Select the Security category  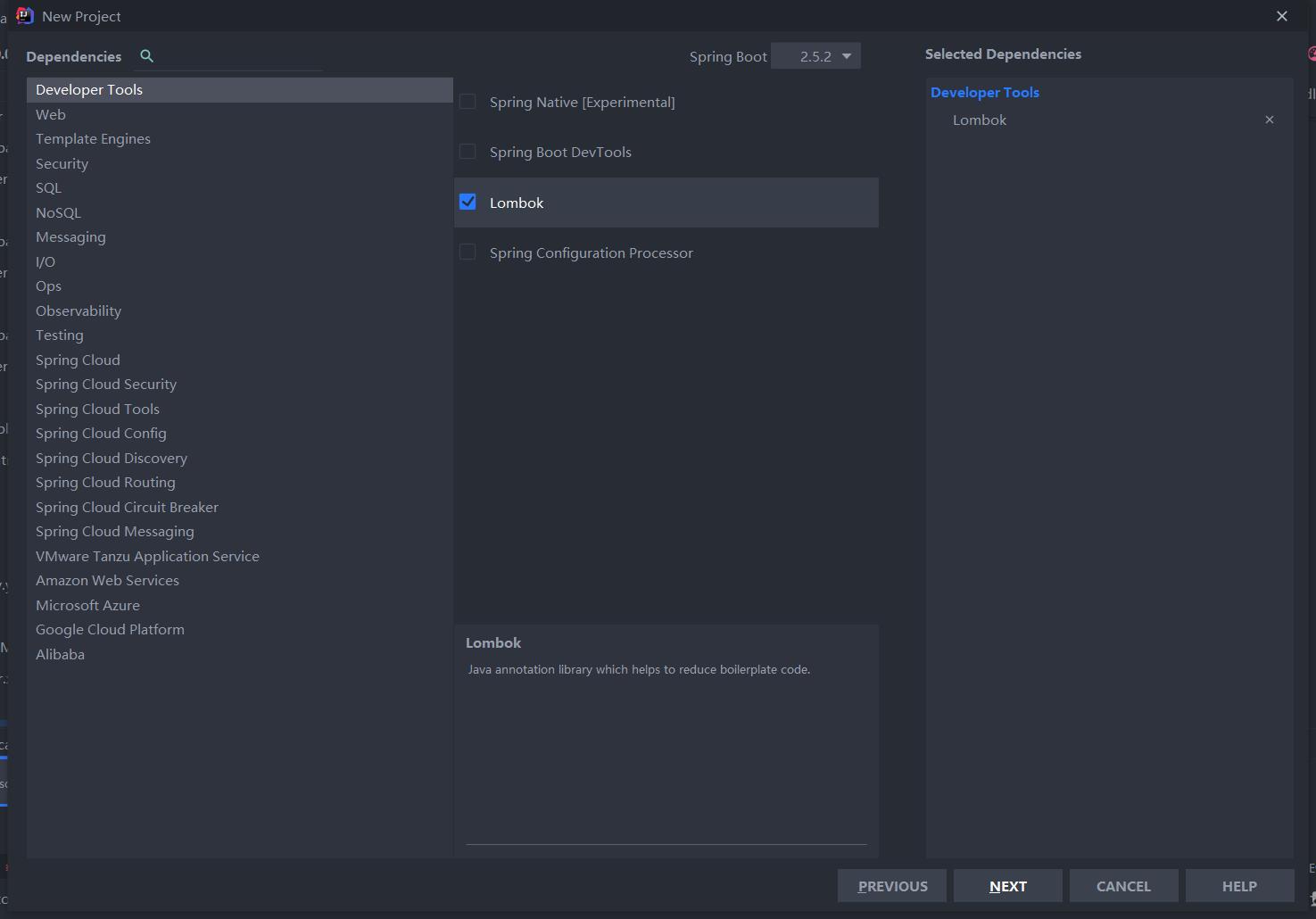pyautogui.click(x=240, y=163)
